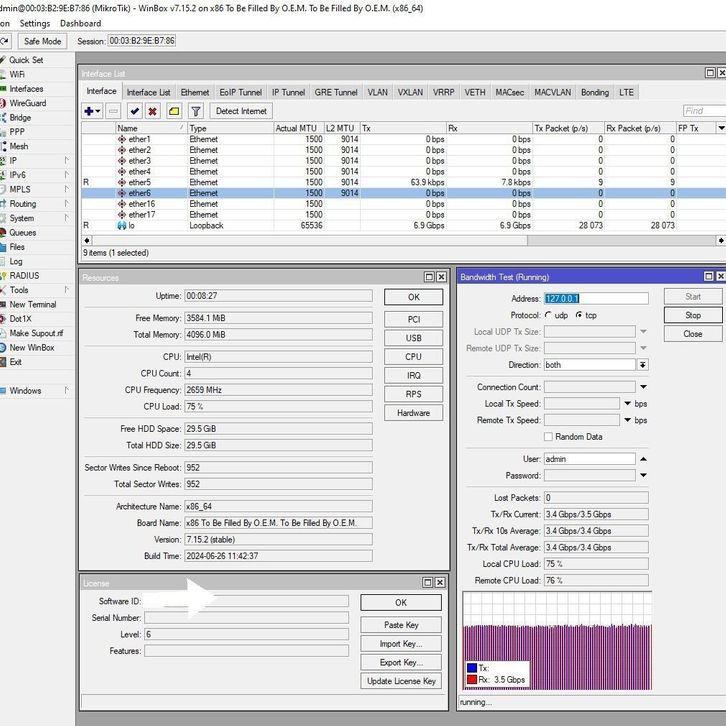Expand the Tools submenu in the sidebar

pyautogui.click(x=67, y=290)
